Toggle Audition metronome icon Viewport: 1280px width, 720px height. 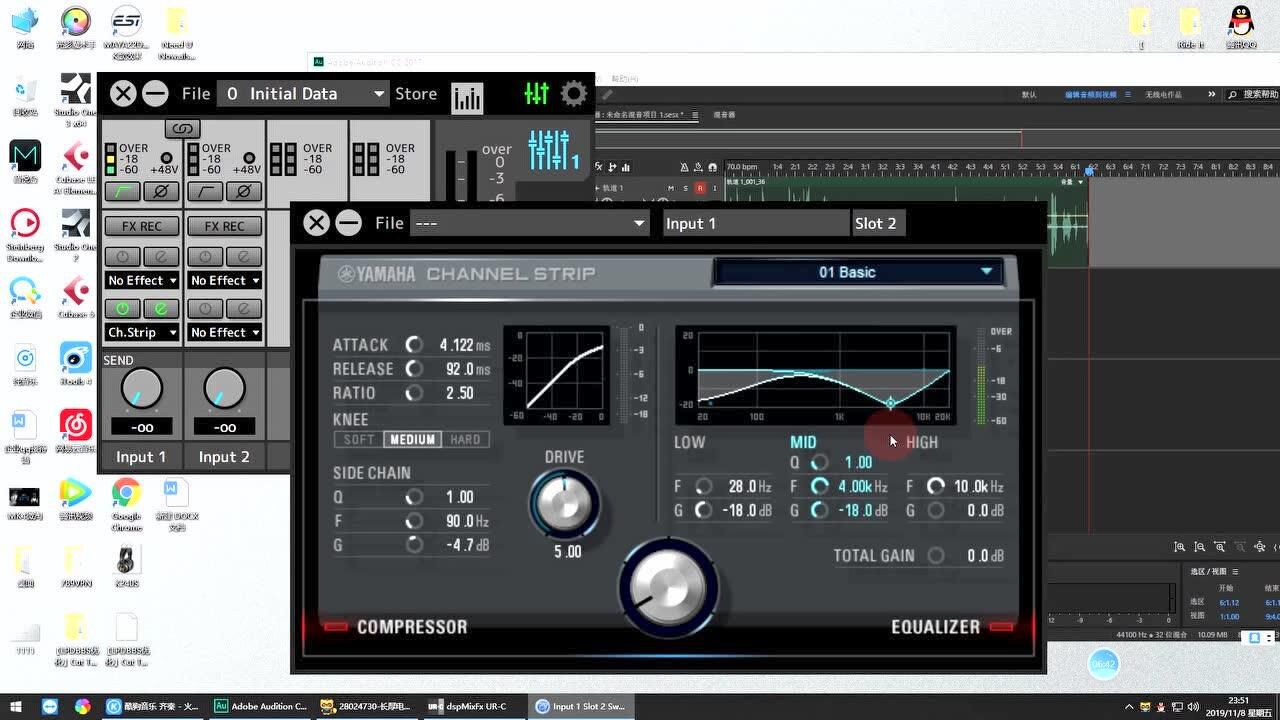(x=686, y=167)
